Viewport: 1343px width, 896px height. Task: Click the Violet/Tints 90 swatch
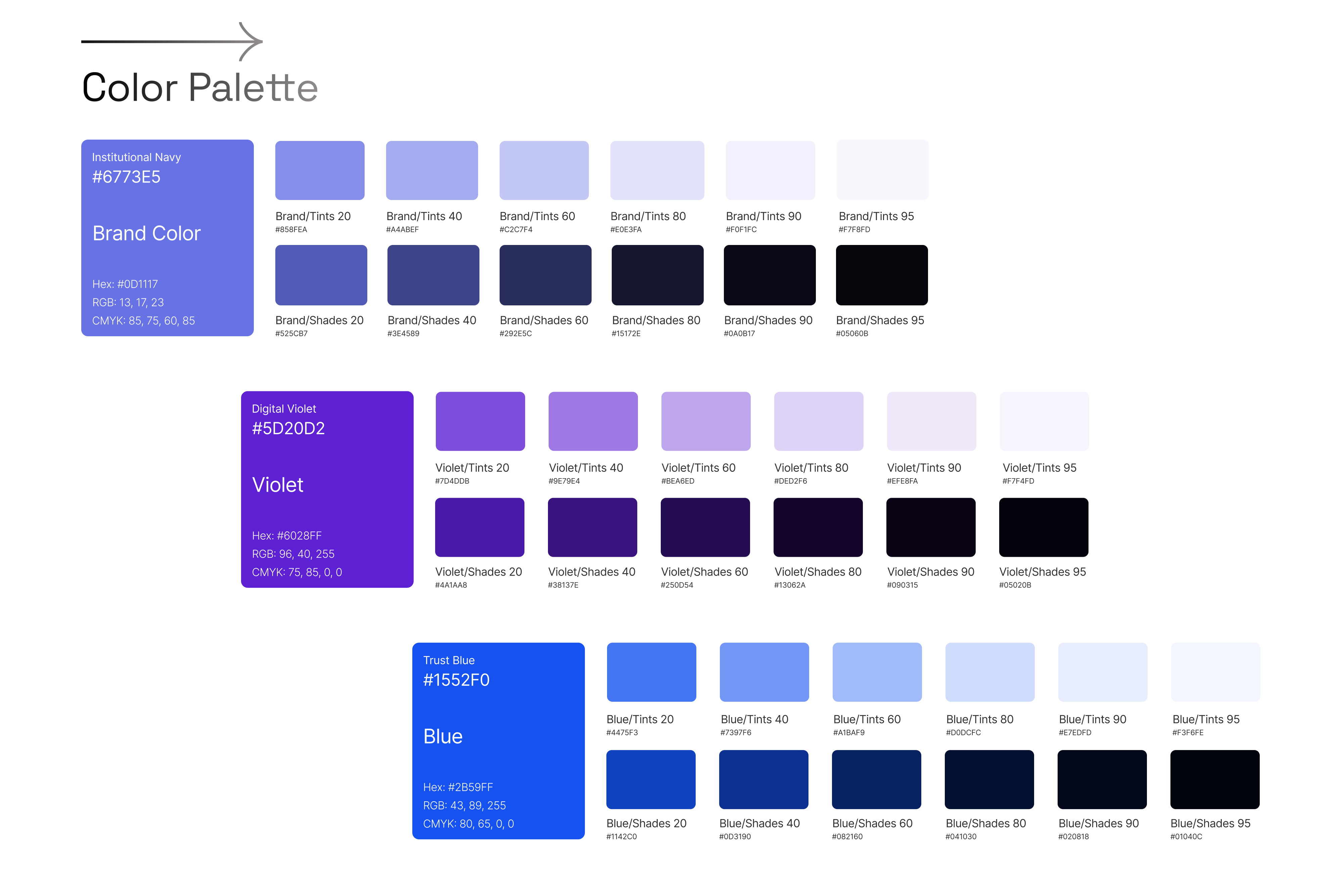(x=931, y=421)
